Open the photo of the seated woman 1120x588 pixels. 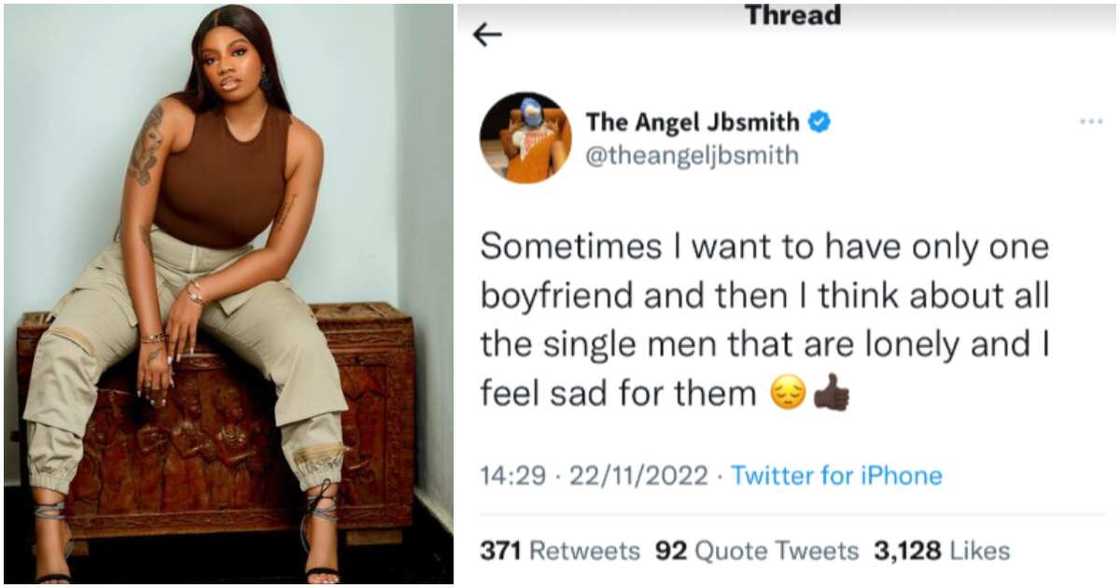coord(228,294)
